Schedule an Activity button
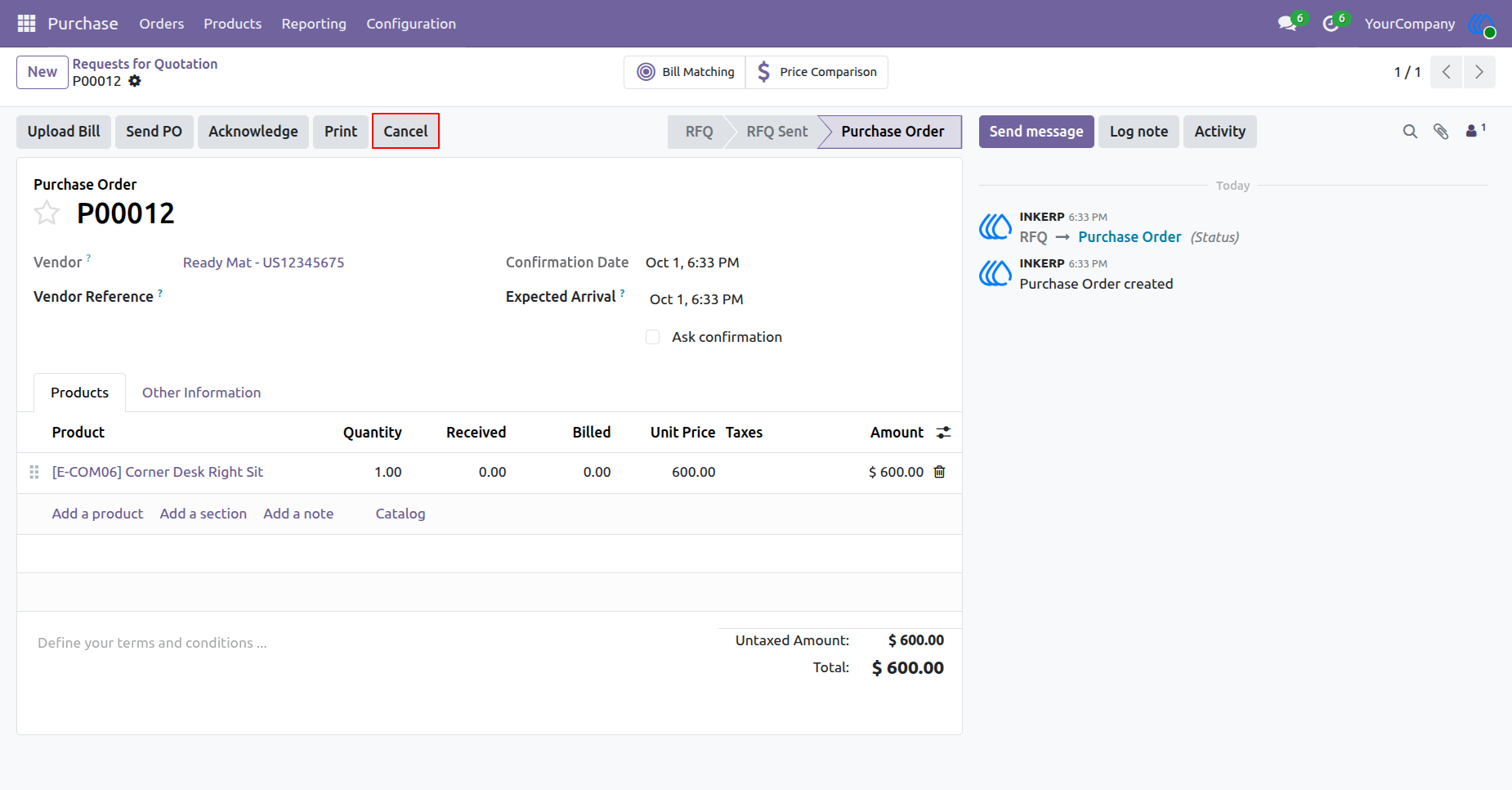This screenshot has height=790, width=1512. click(1220, 132)
